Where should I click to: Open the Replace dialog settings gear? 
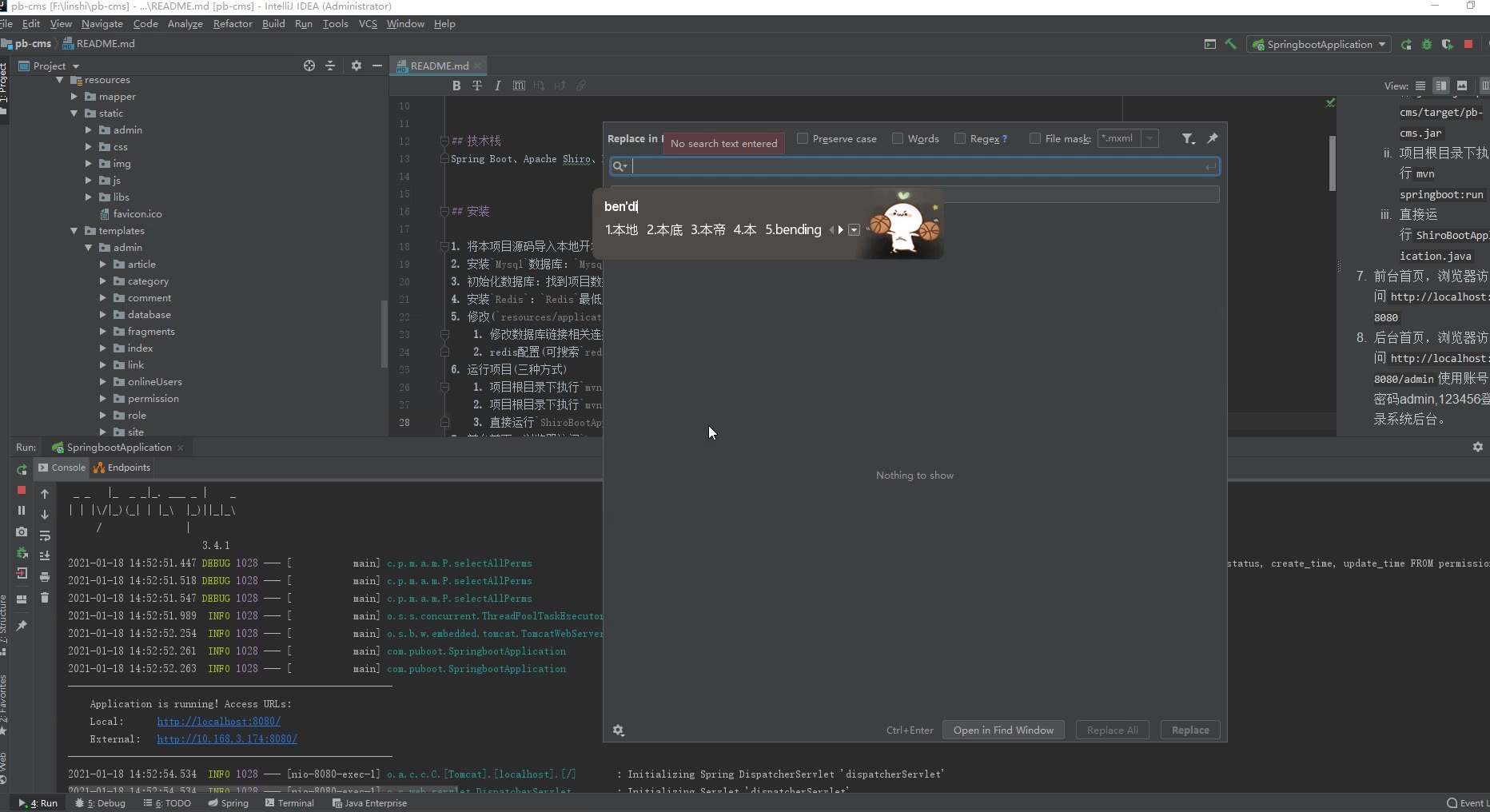(x=618, y=730)
